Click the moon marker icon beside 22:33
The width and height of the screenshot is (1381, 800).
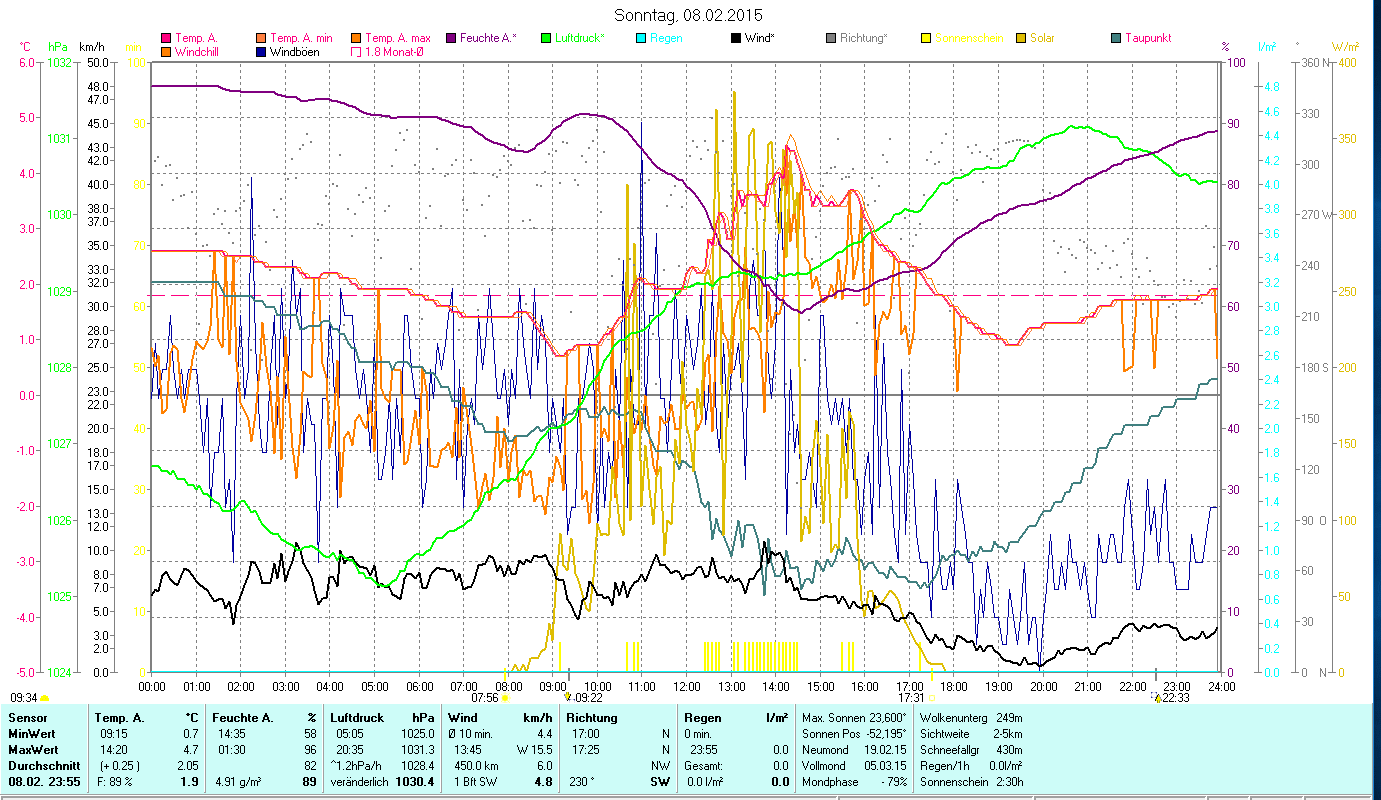pos(1157,697)
